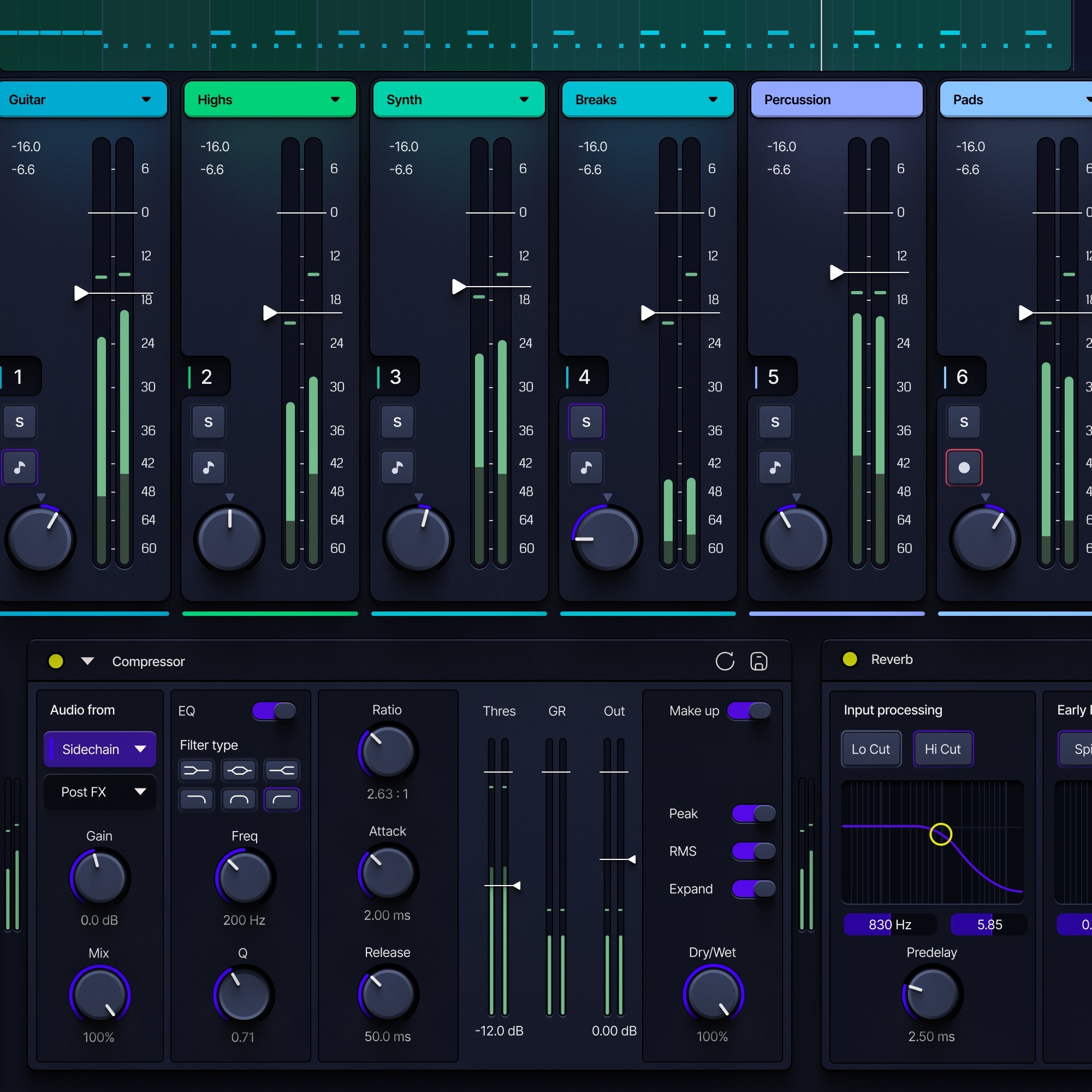Click the Compressor reset icon
The height and width of the screenshot is (1092, 1092).
pyautogui.click(x=725, y=661)
